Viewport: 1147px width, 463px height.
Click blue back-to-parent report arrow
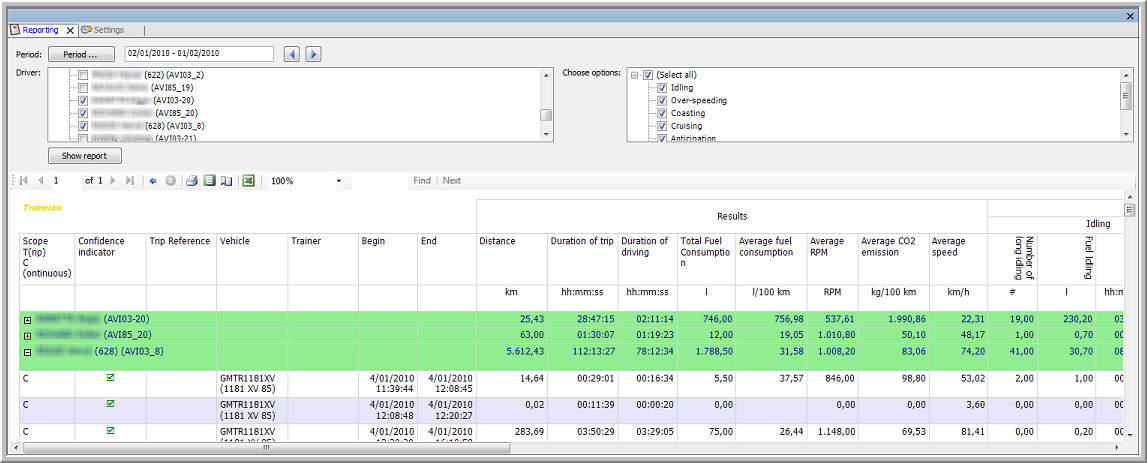153,181
